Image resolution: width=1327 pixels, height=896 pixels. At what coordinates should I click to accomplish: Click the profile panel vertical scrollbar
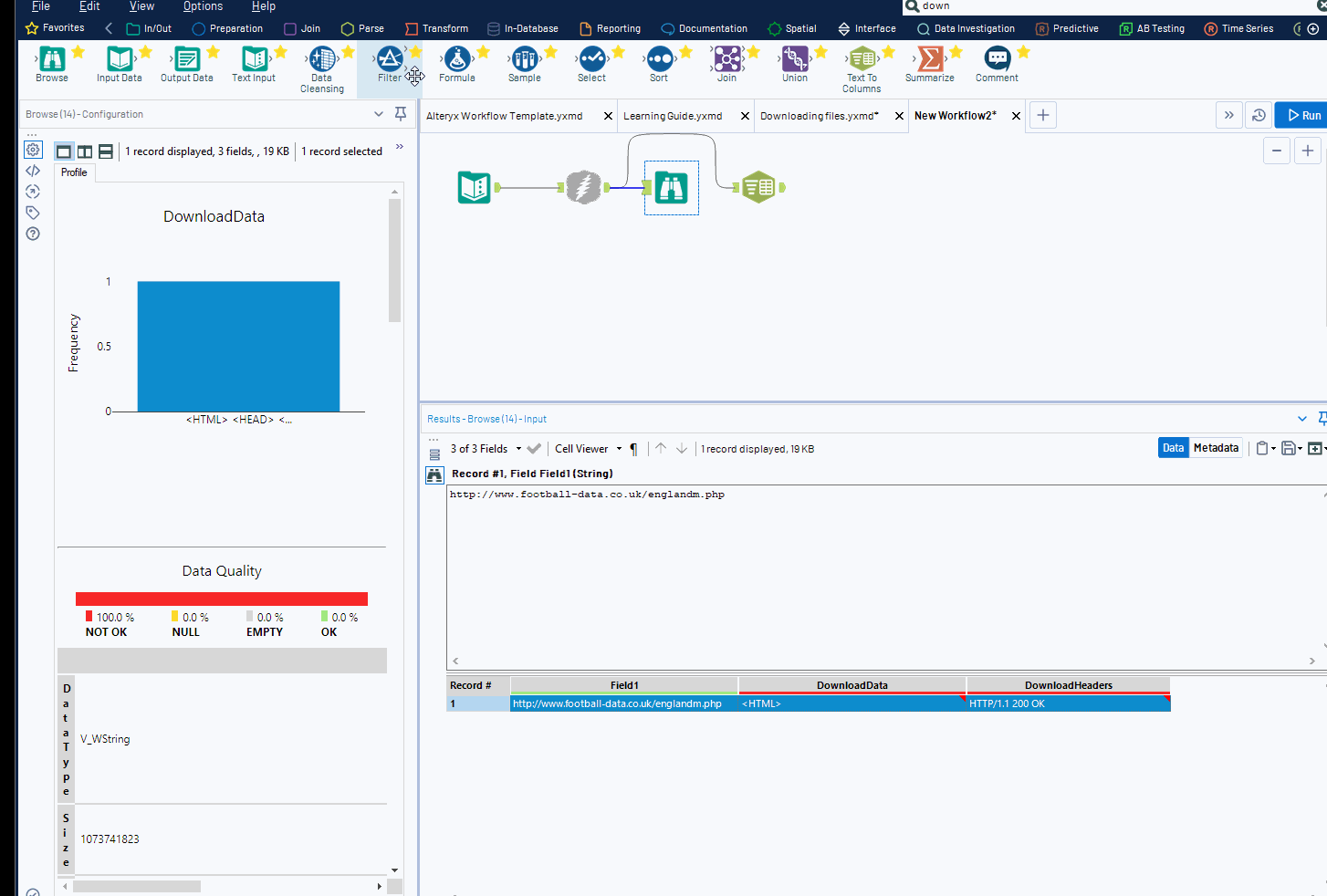[395, 260]
